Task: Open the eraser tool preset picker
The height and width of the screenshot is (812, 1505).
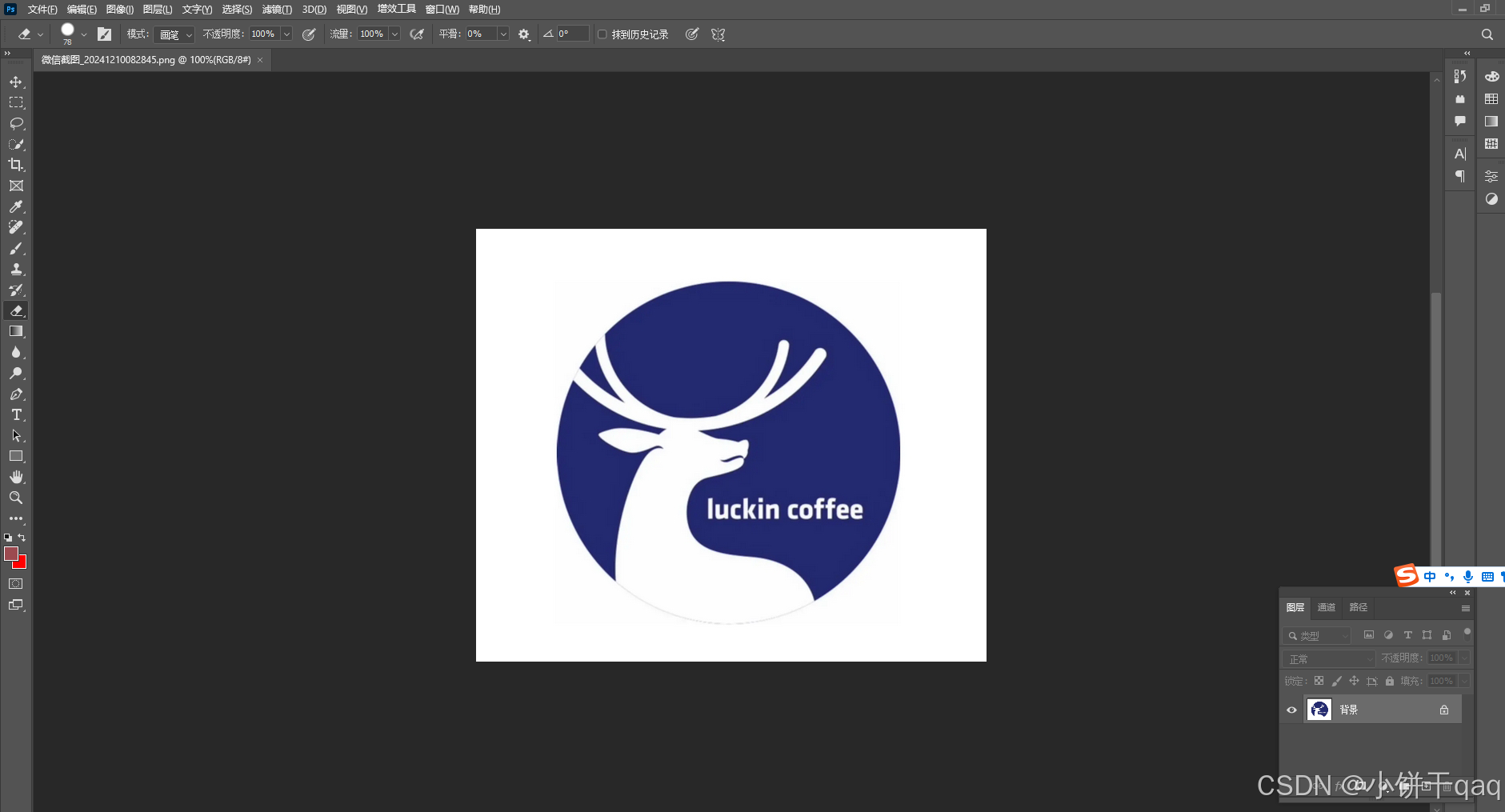Action: click(30, 34)
